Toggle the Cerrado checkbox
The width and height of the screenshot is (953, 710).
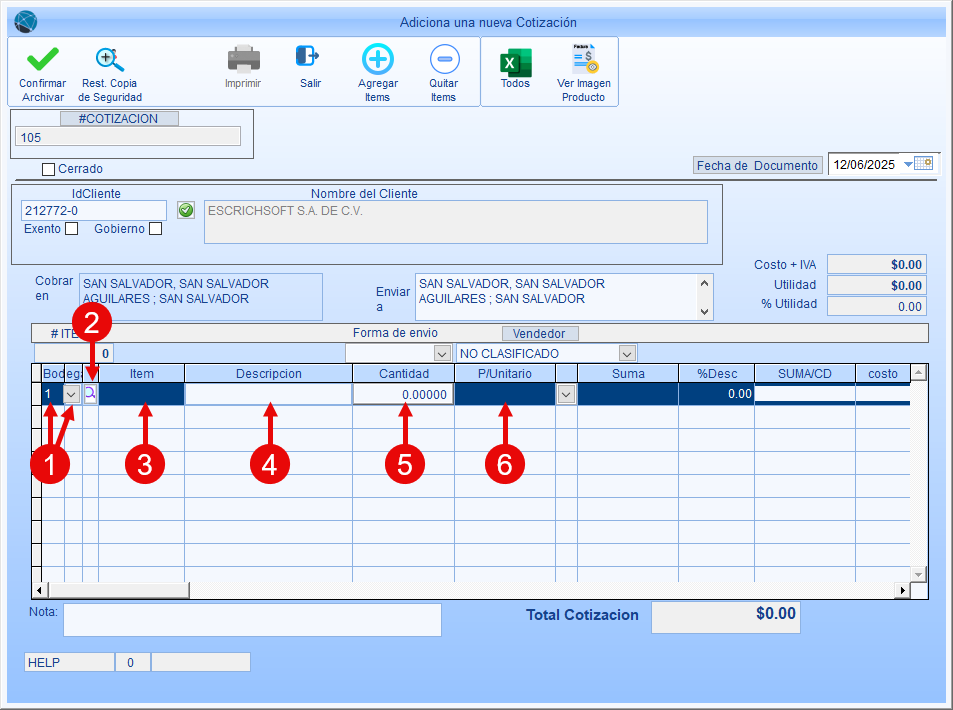coord(49,170)
